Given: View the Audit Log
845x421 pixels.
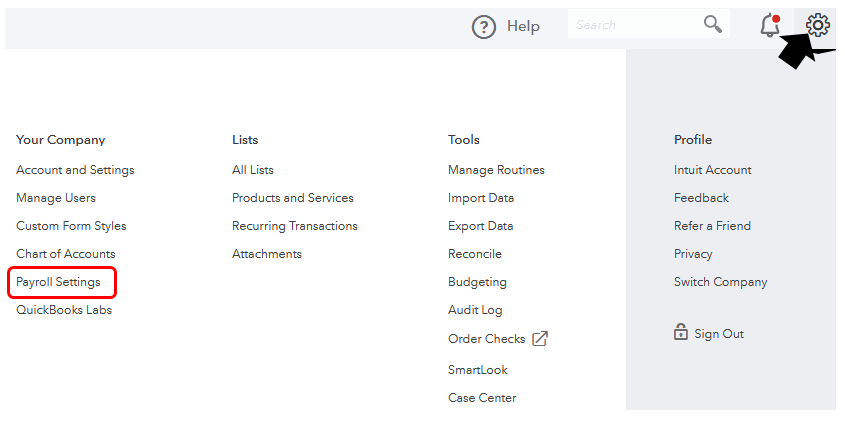Looking at the screenshot, I should (475, 310).
